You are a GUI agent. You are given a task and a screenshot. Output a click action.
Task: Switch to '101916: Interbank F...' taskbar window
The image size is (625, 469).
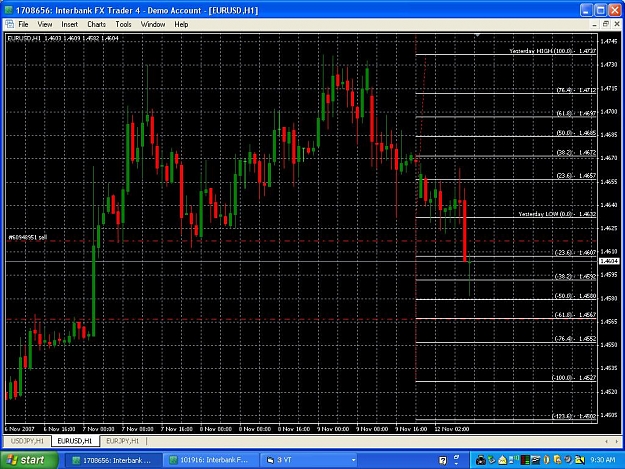click(210, 460)
